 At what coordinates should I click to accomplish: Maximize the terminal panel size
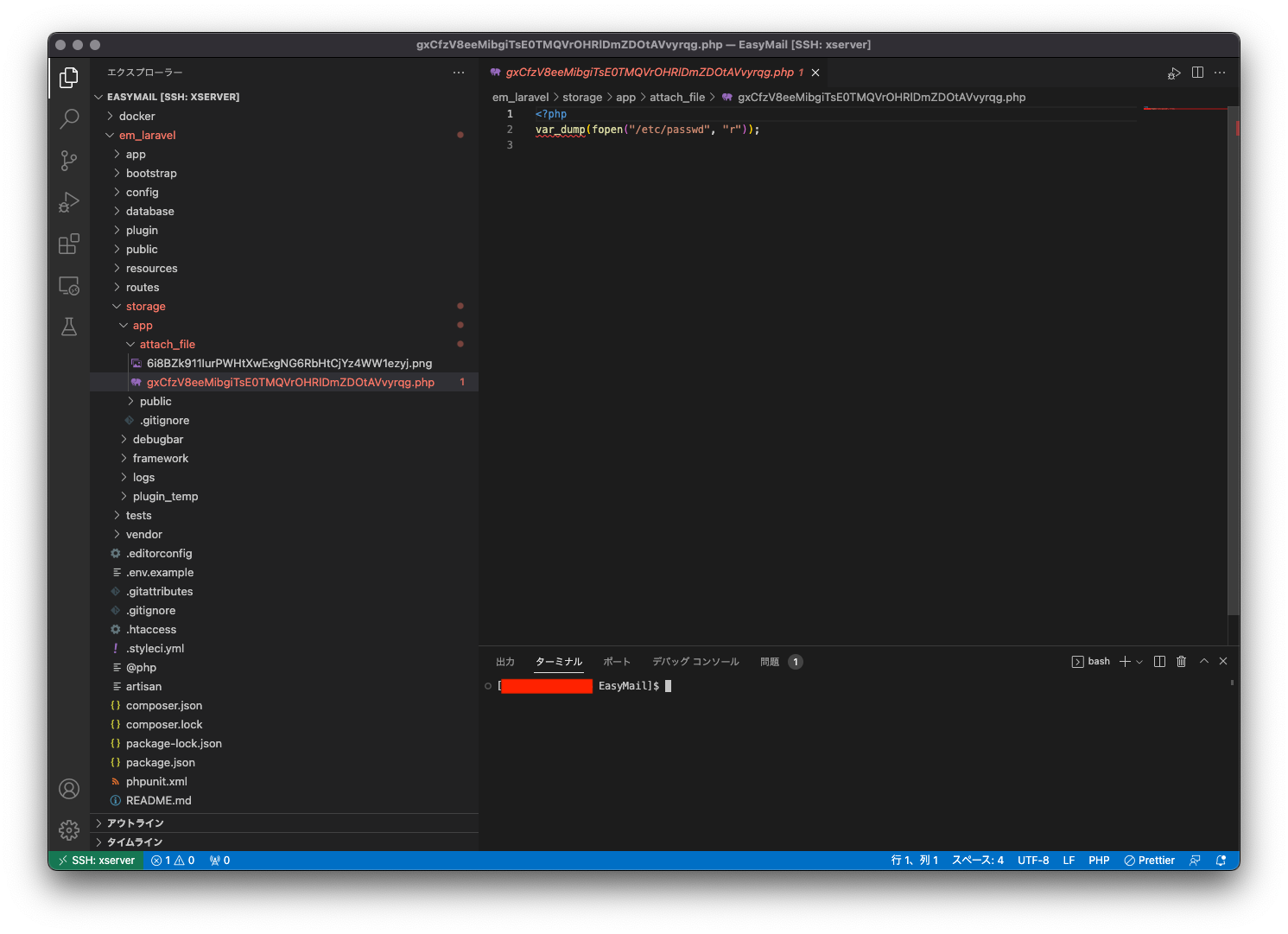[1203, 662]
